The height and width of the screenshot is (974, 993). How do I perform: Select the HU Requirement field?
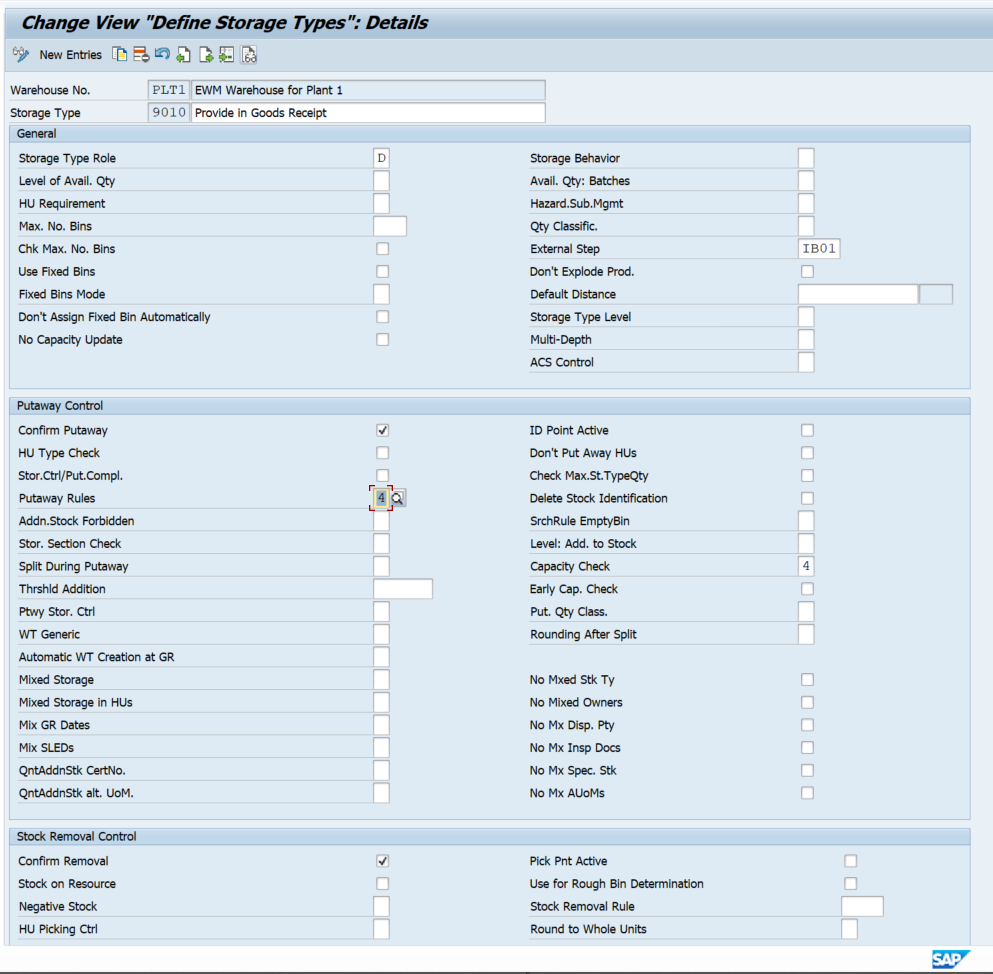pyautogui.click(x=381, y=204)
